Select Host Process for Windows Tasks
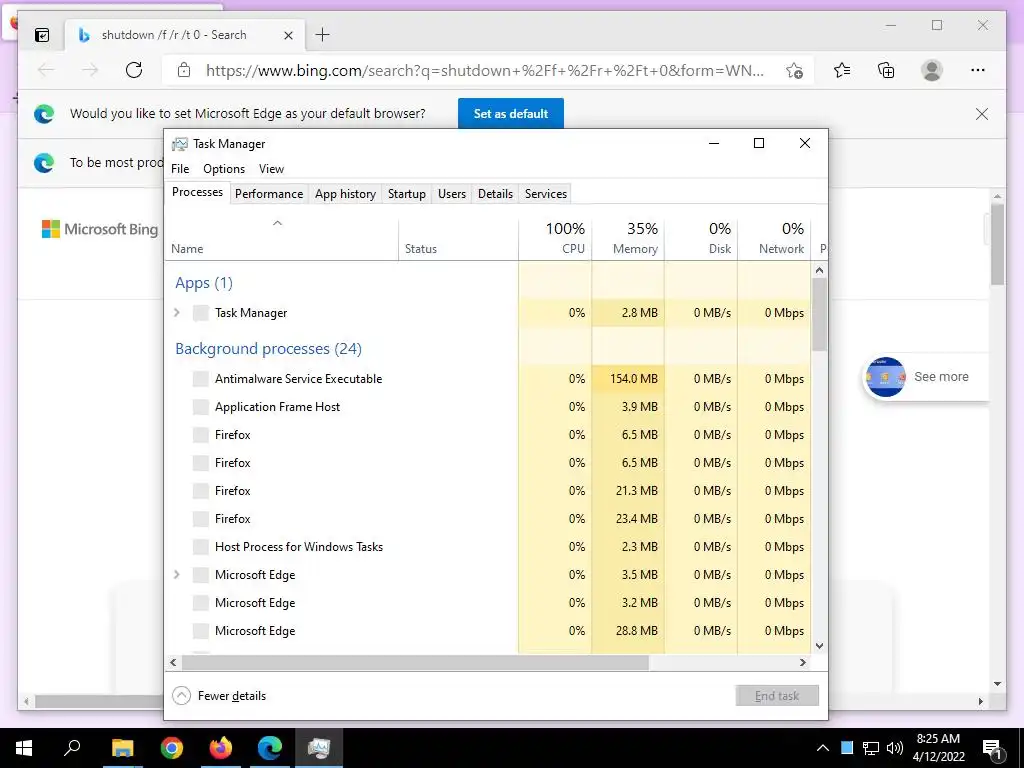 pos(488,547)
